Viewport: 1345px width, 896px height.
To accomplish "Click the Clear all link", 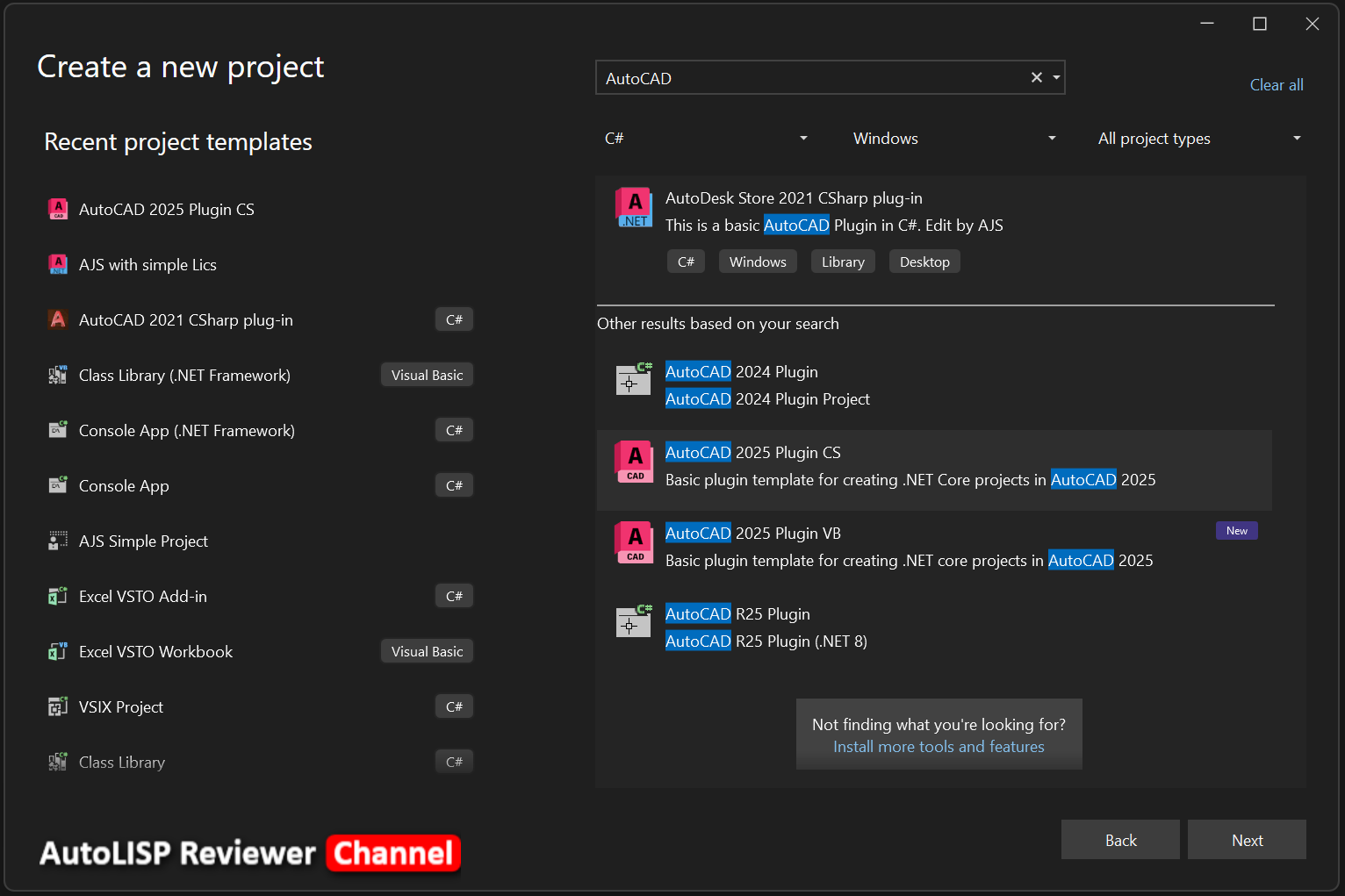I will (x=1277, y=85).
